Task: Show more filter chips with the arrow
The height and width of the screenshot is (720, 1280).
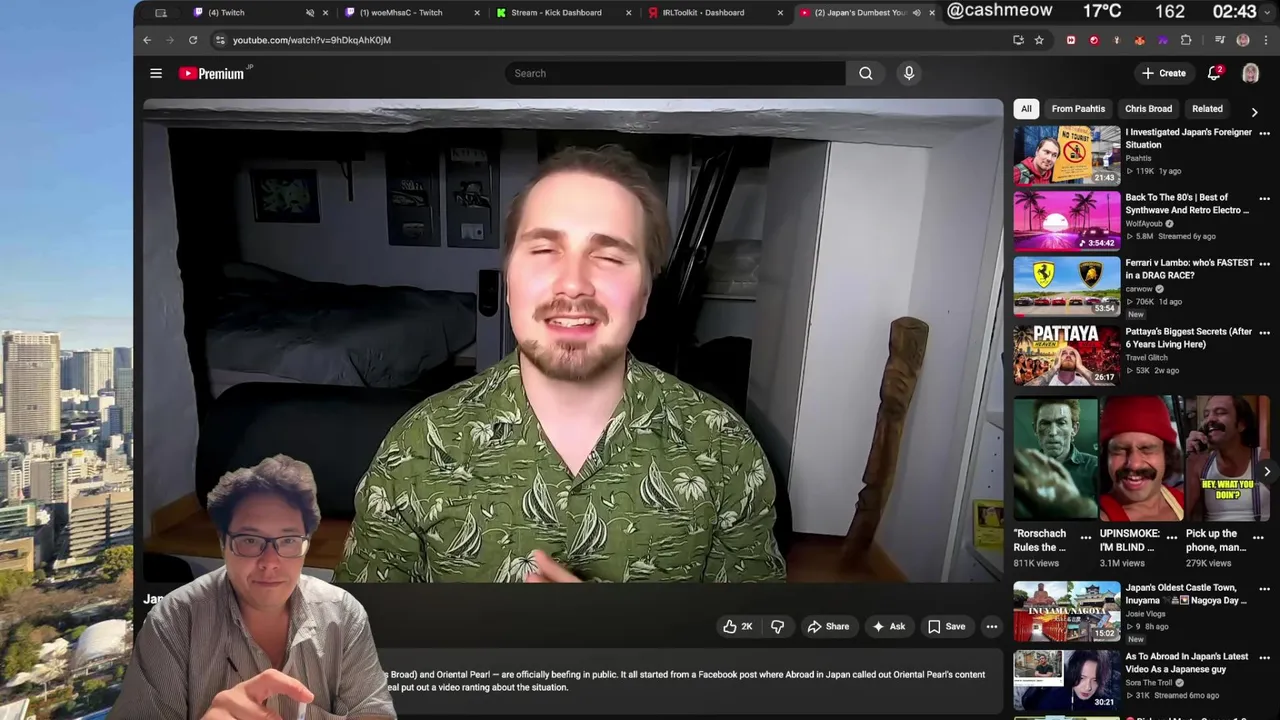Action: (x=1254, y=112)
